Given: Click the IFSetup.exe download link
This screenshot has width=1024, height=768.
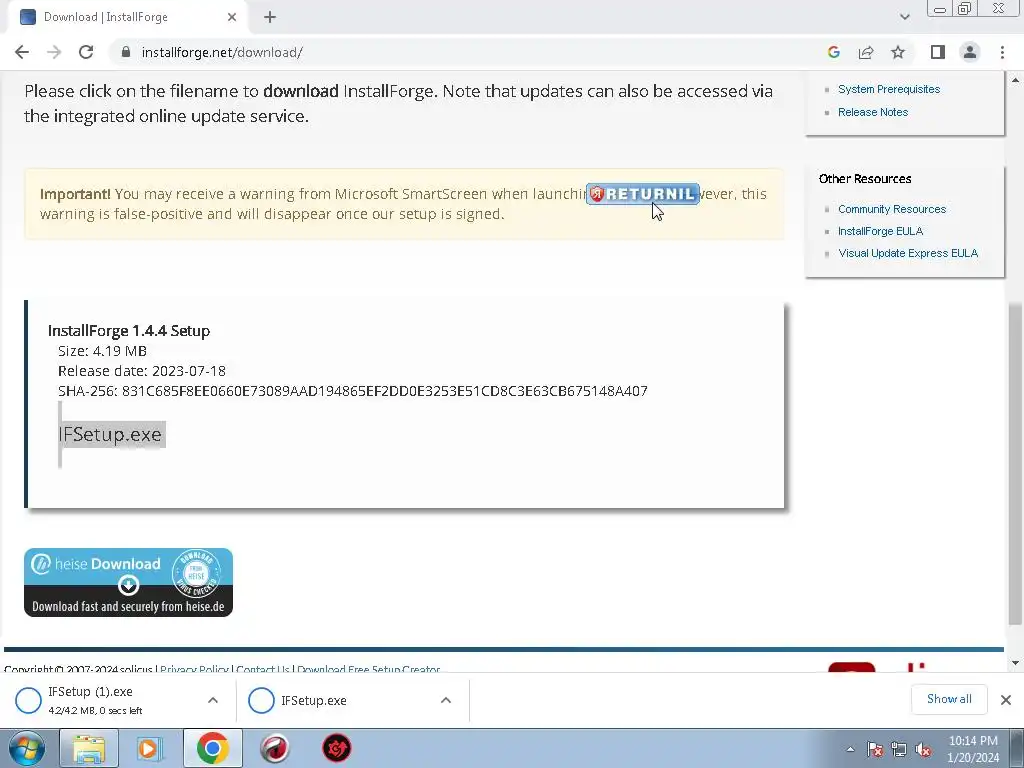Looking at the screenshot, I should pos(110,434).
